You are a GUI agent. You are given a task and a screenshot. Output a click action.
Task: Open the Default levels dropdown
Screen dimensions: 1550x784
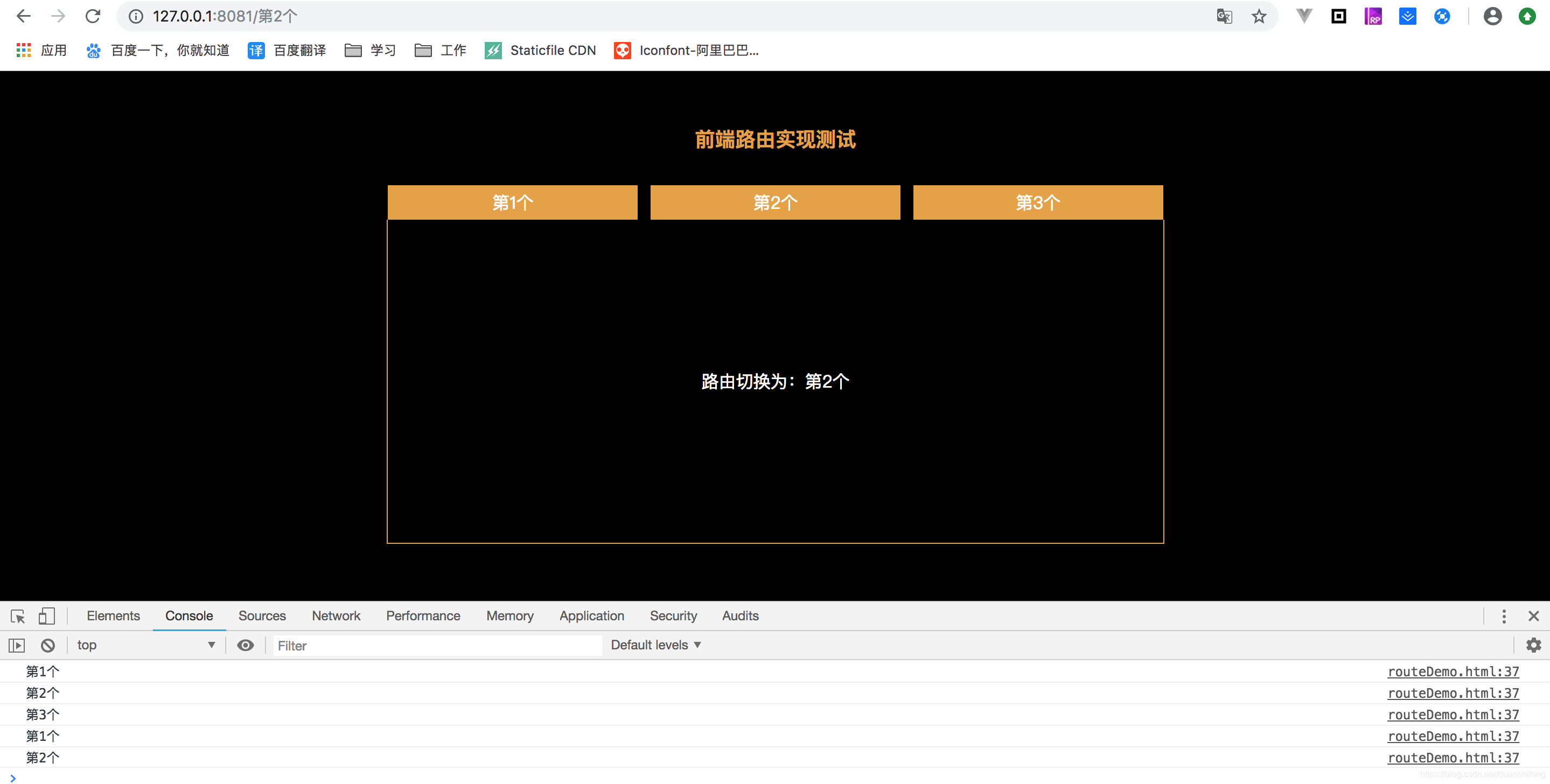click(656, 646)
